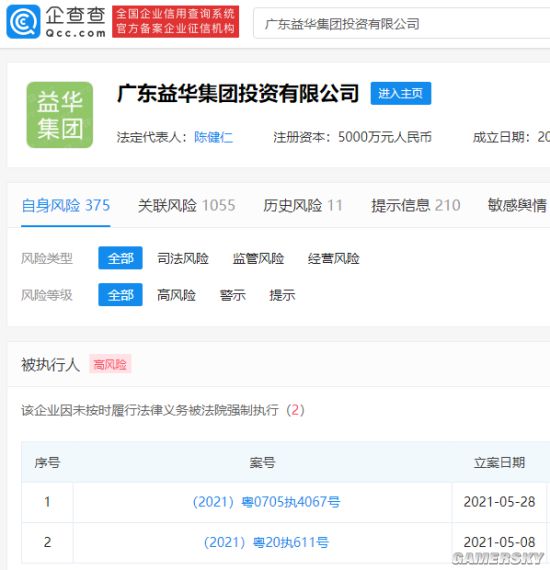This screenshot has width=550, height=570.
Task: Select 全部 under 风险等级
Action: (x=120, y=295)
